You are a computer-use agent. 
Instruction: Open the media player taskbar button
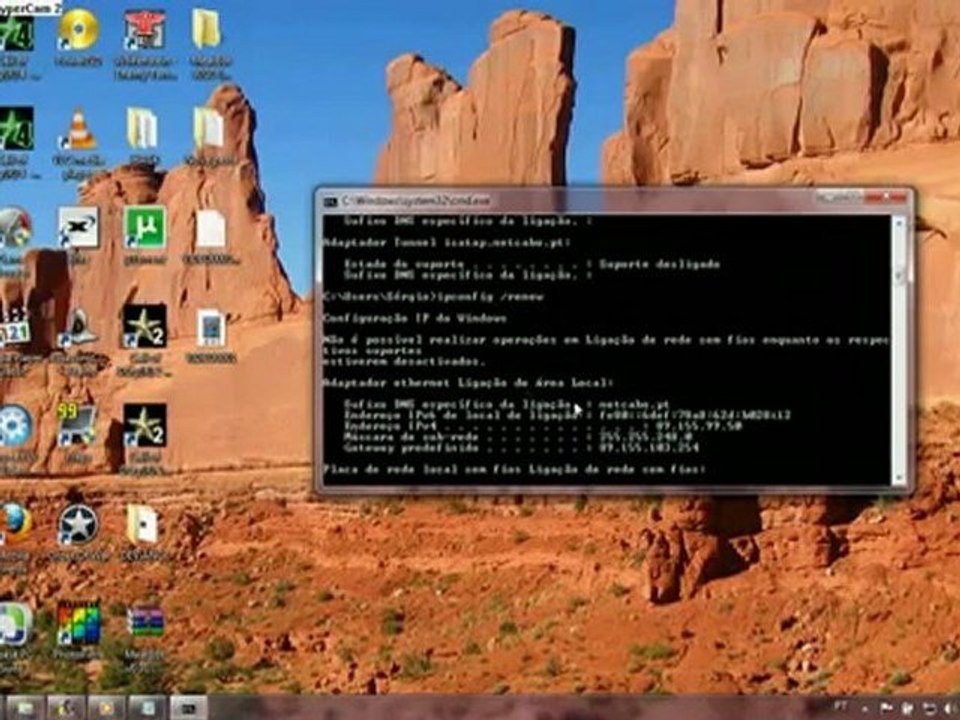point(106,708)
